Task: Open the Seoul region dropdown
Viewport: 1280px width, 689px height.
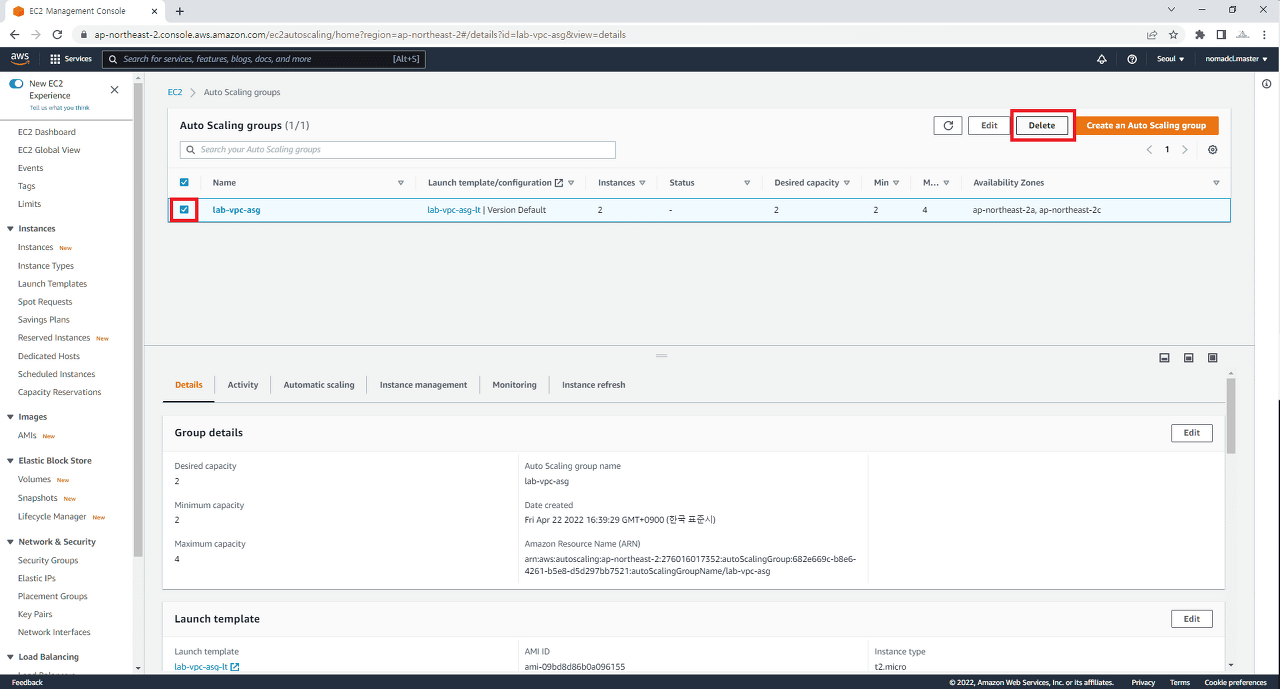Action: pos(1168,59)
